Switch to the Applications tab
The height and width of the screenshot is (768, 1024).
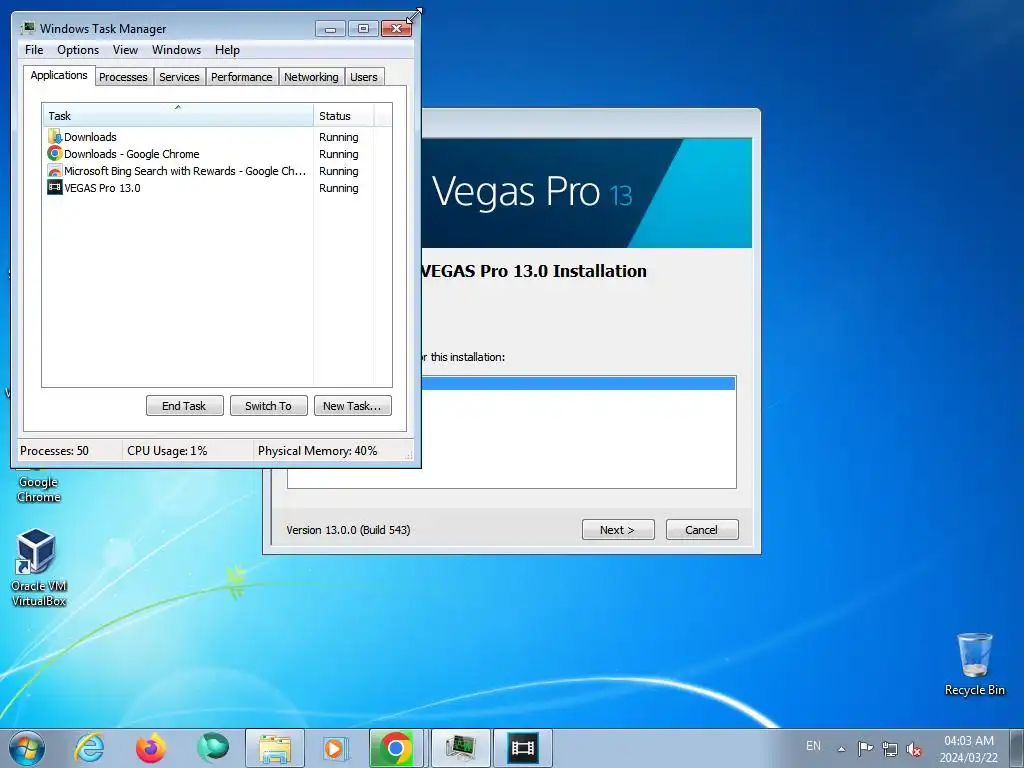click(x=59, y=75)
